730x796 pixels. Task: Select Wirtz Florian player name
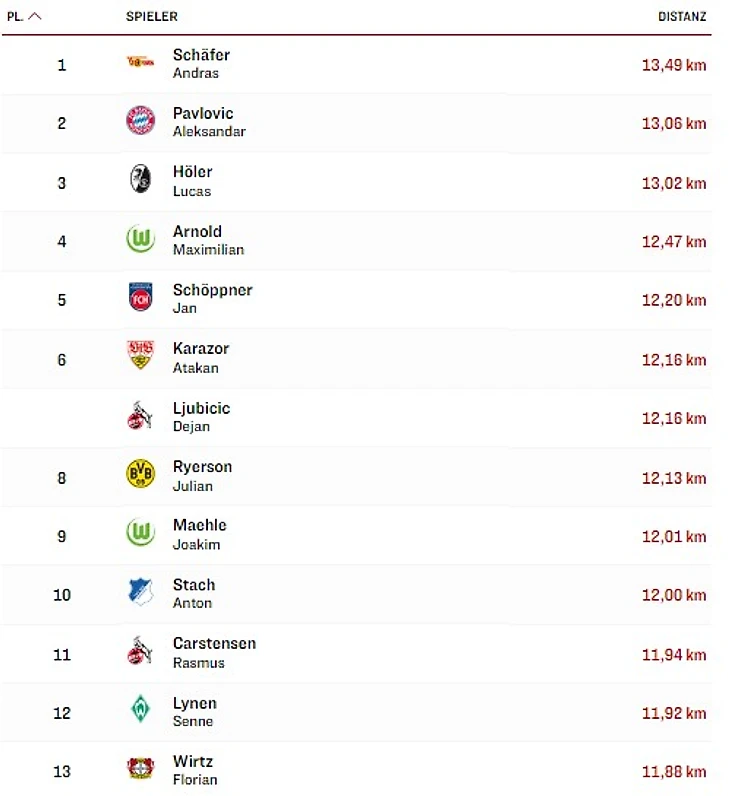195,770
